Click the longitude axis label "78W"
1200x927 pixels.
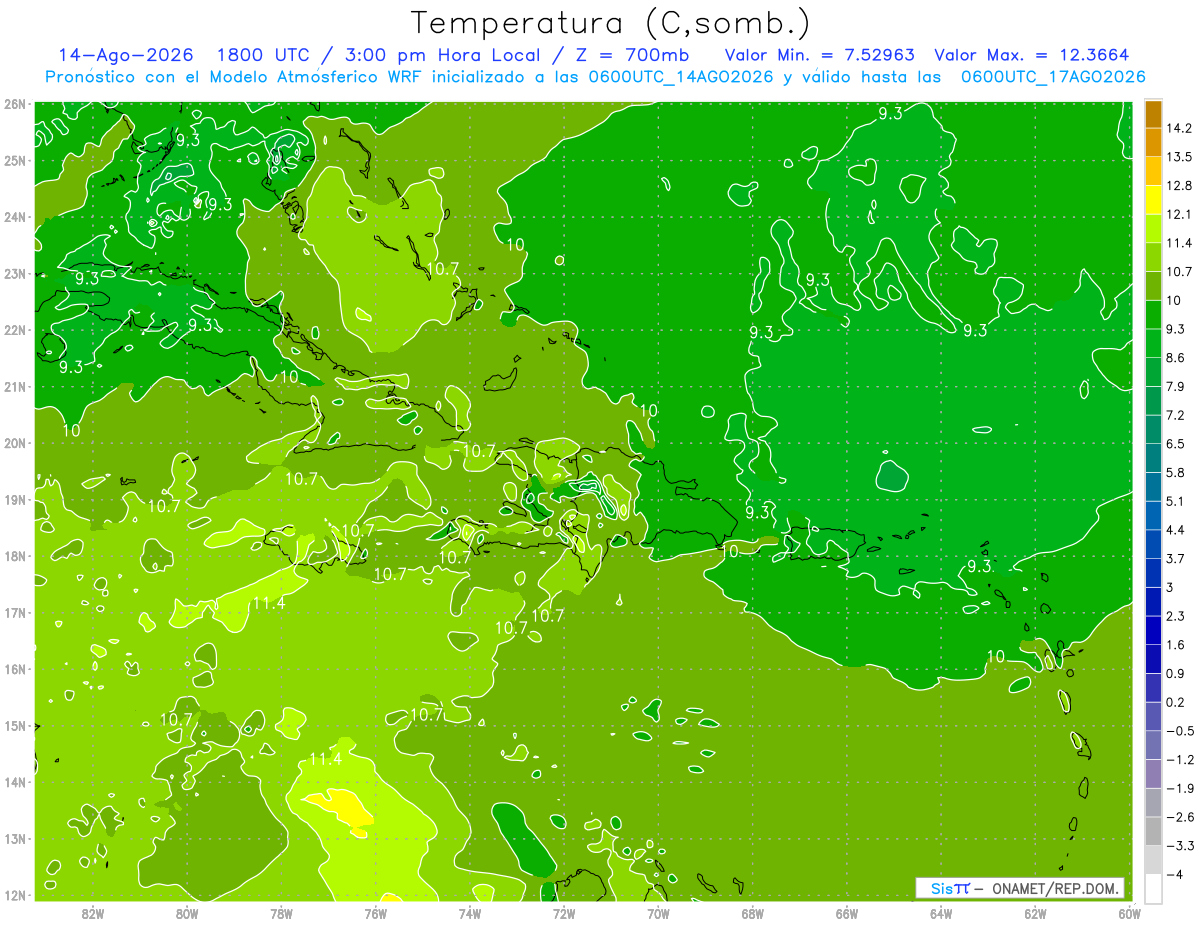tap(281, 913)
